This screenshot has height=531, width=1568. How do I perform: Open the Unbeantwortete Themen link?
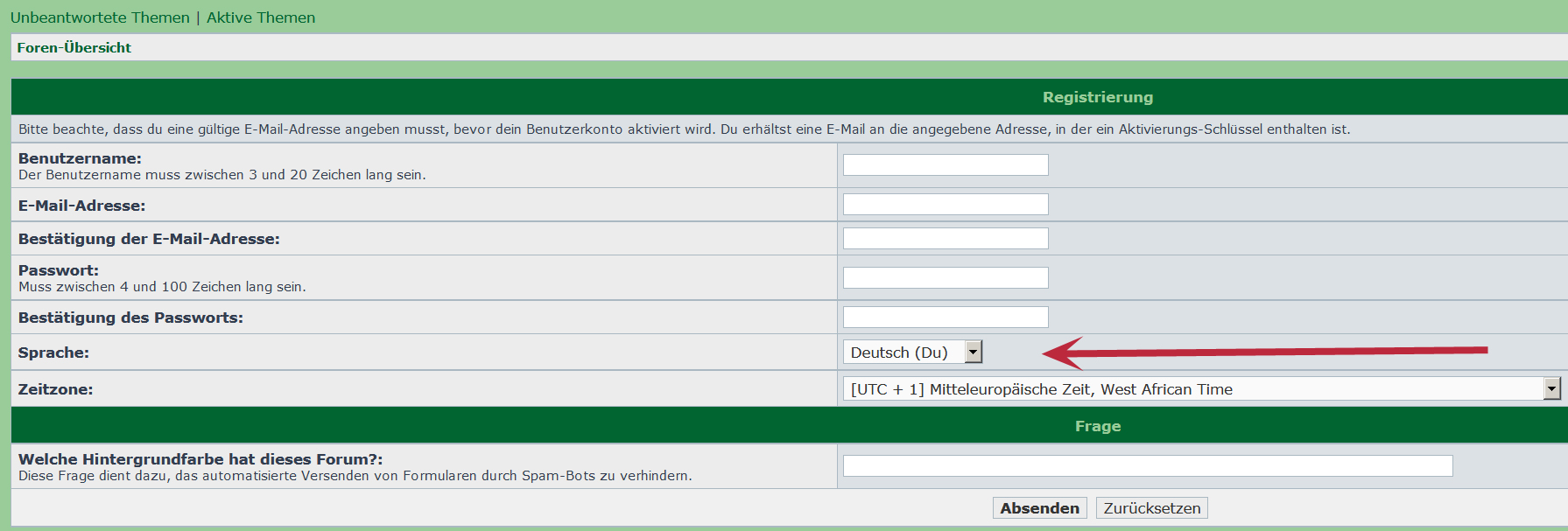click(100, 17)
